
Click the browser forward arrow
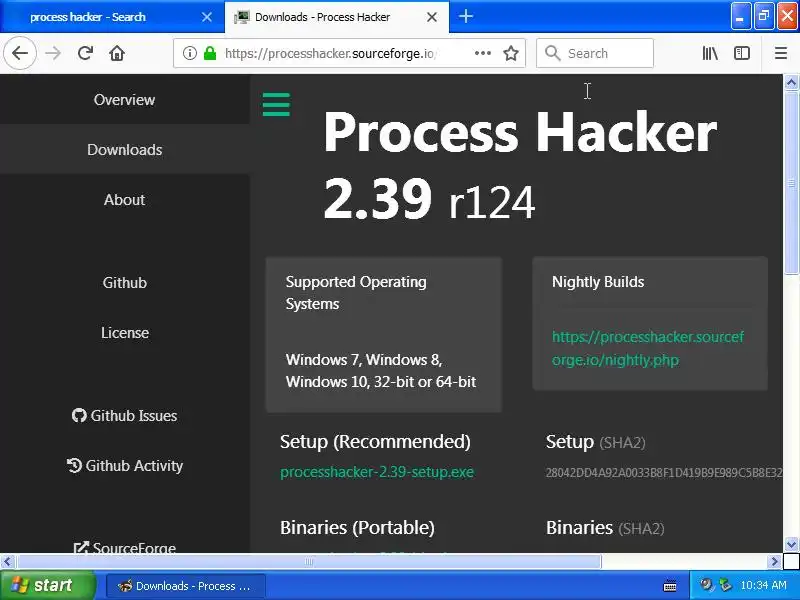tap(53, 53)
